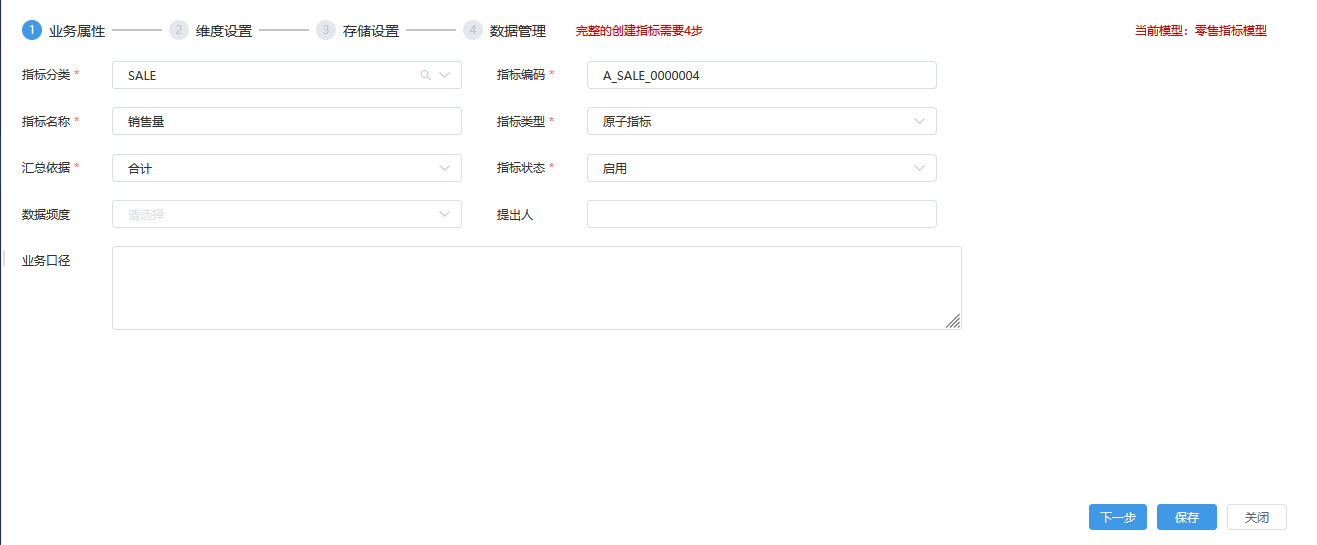Viewport: 1317px width, 545px height.
Task: Select step 2 维度设置
Action: [210, 30]
